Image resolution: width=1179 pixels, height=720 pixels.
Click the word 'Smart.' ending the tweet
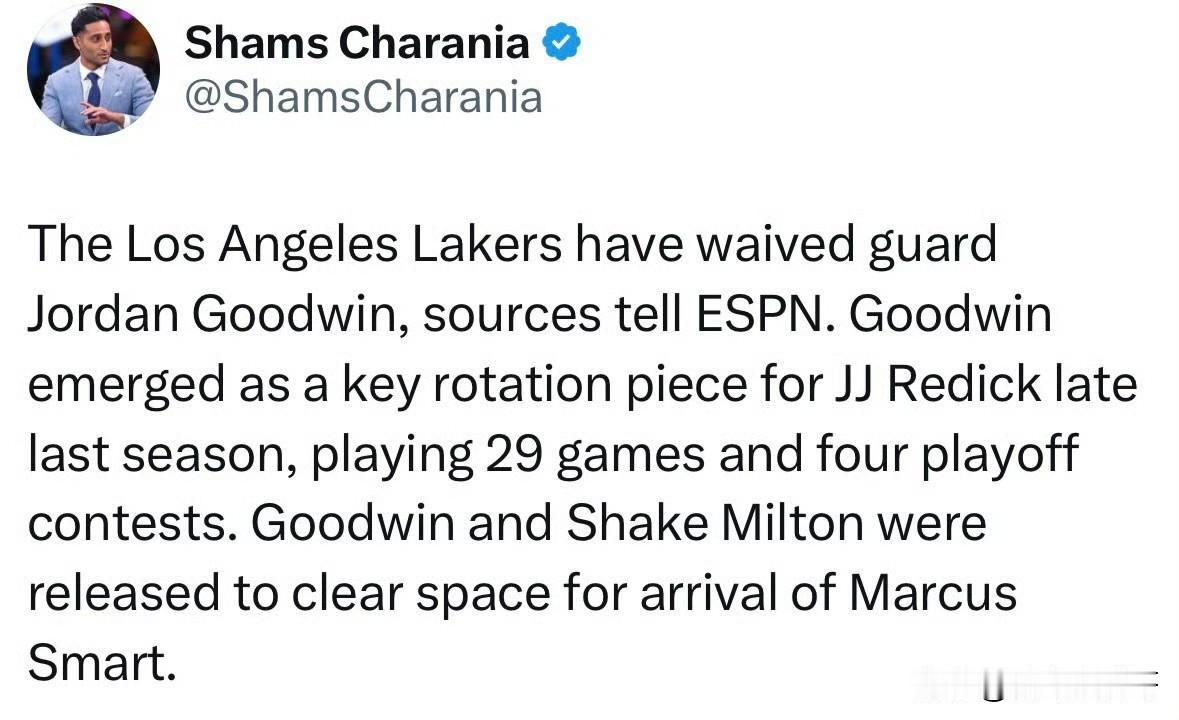(x=102, y=664)
